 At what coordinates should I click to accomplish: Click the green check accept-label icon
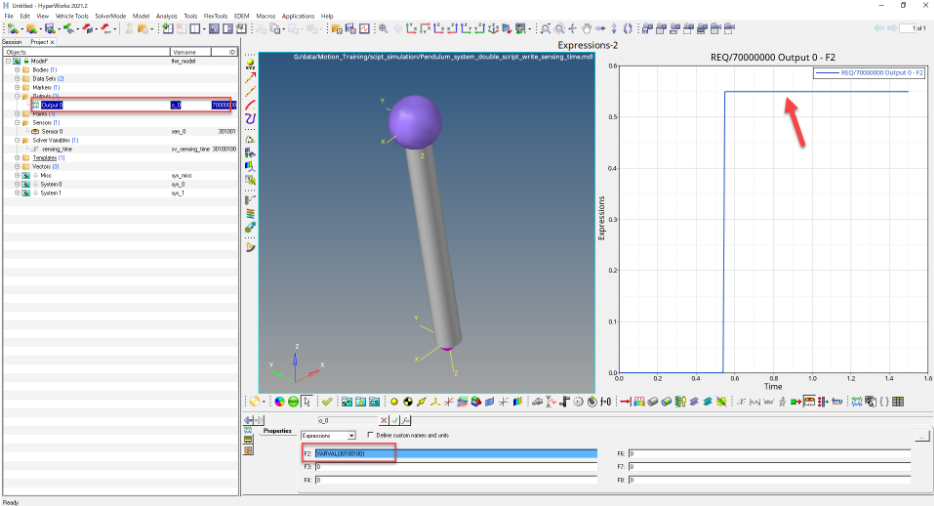click(394, 420)
